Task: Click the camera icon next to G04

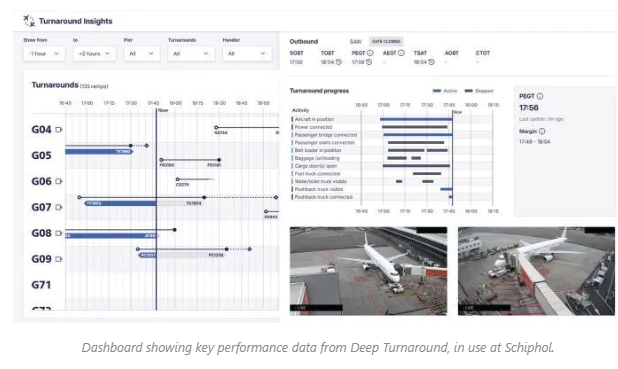Action: pos(59,129)
